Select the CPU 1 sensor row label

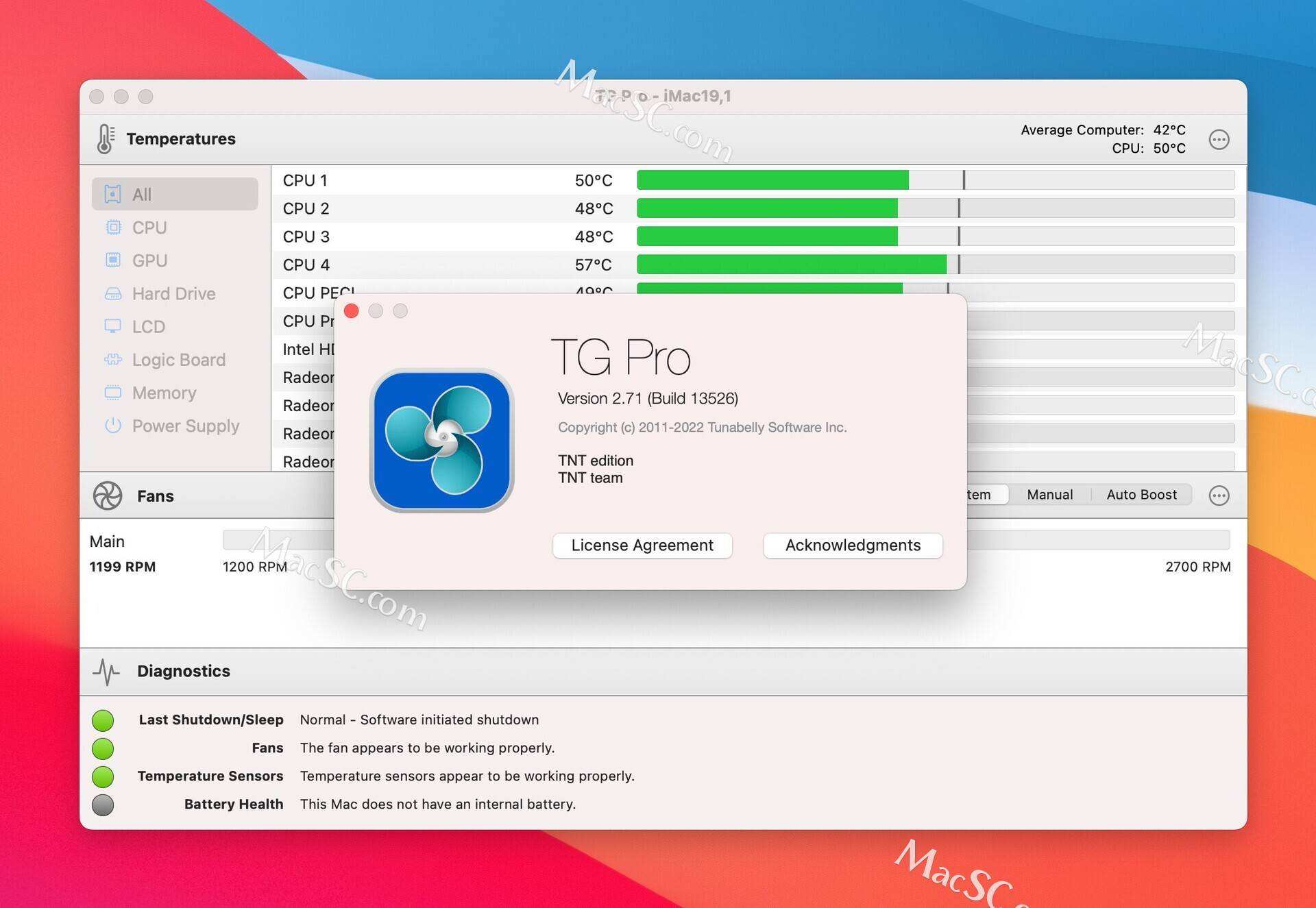pyautogui.click(x=305, y=180)
